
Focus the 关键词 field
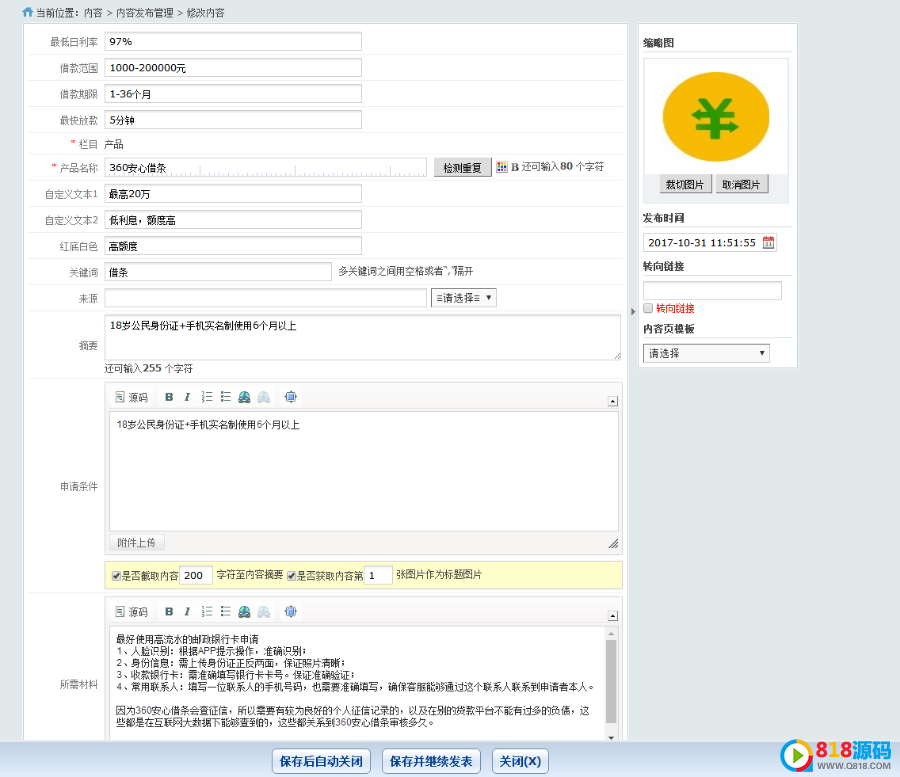[x=218, y=272]
